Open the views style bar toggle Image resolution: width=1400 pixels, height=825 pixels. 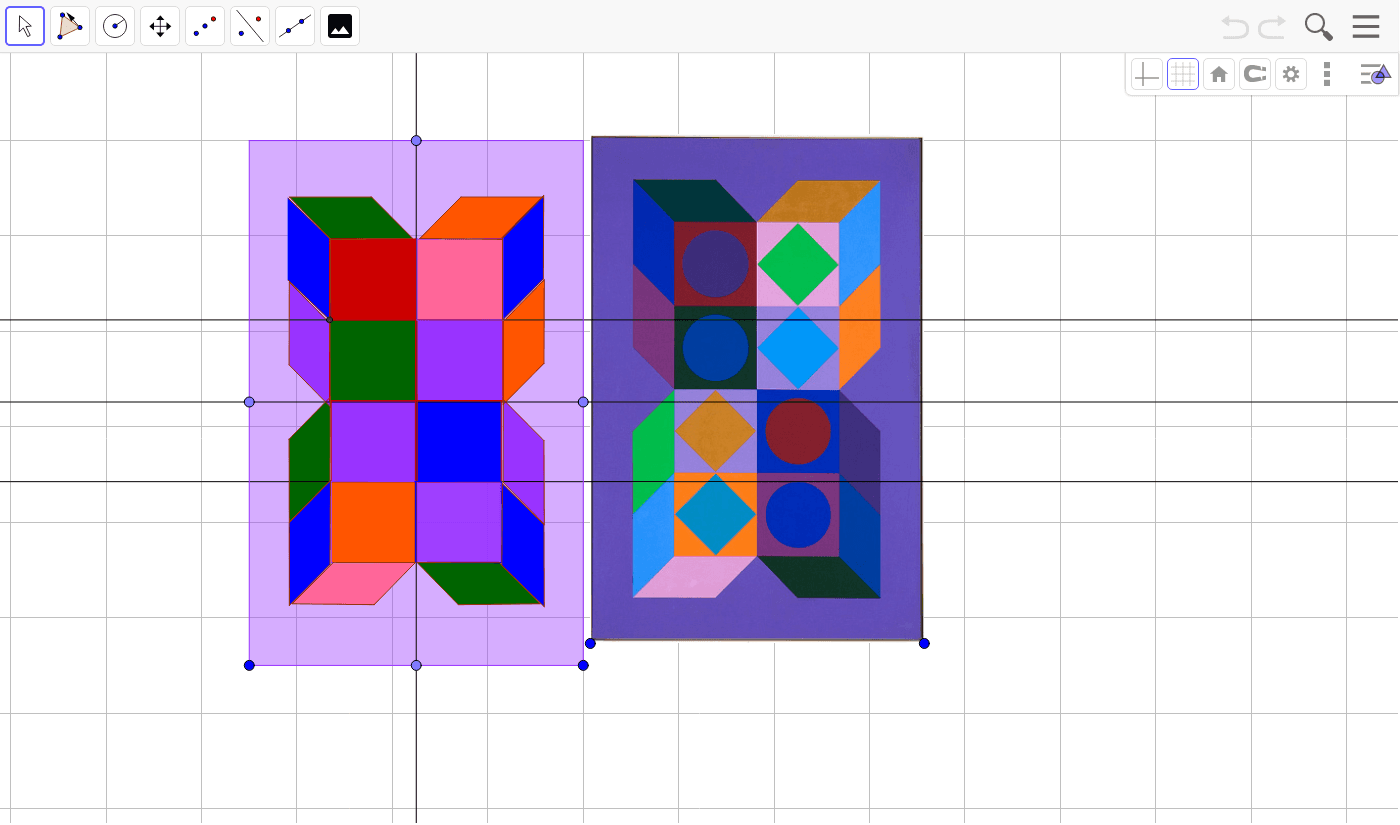pos(1375,74)
